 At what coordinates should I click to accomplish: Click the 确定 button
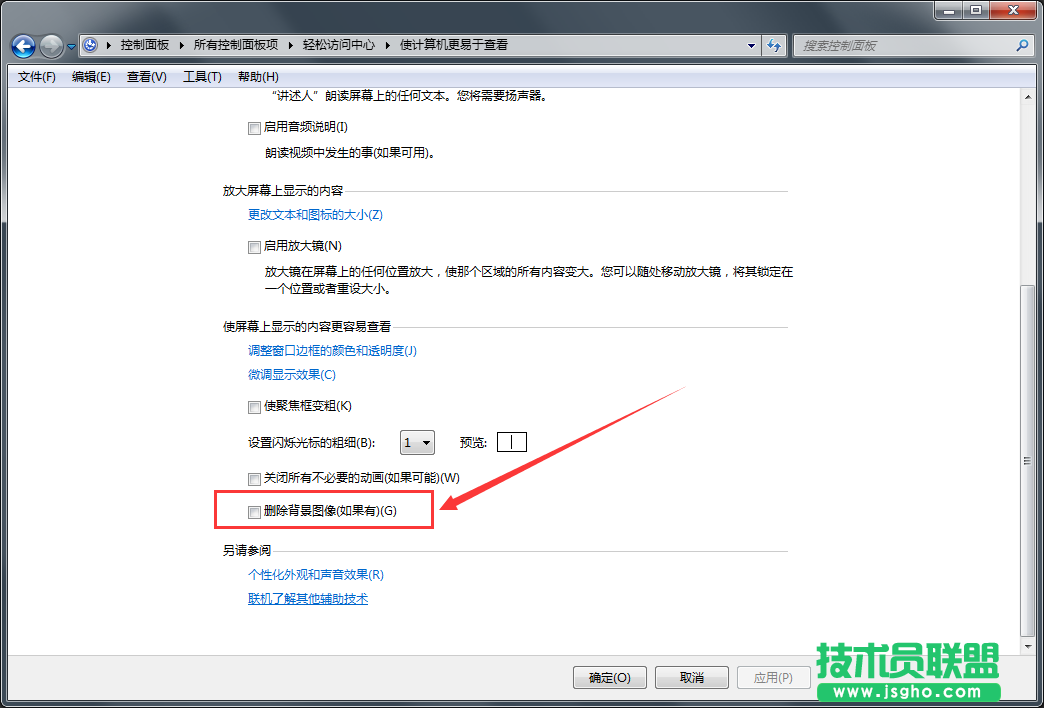coord(609,677)
